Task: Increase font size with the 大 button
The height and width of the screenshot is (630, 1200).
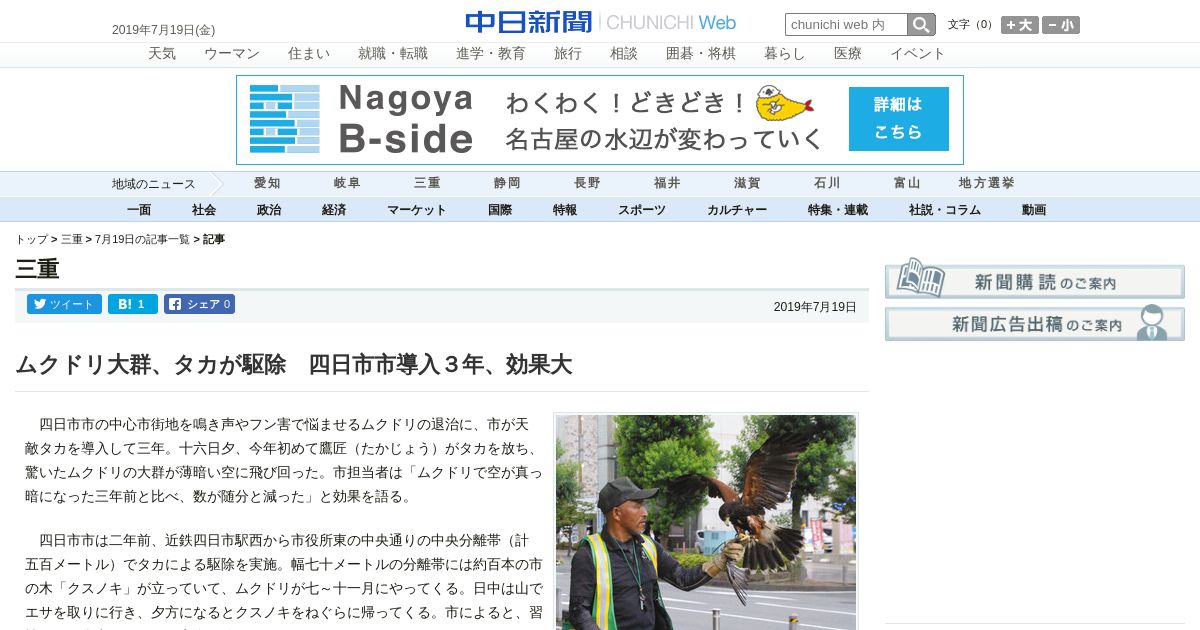Action: (1020, 25)
